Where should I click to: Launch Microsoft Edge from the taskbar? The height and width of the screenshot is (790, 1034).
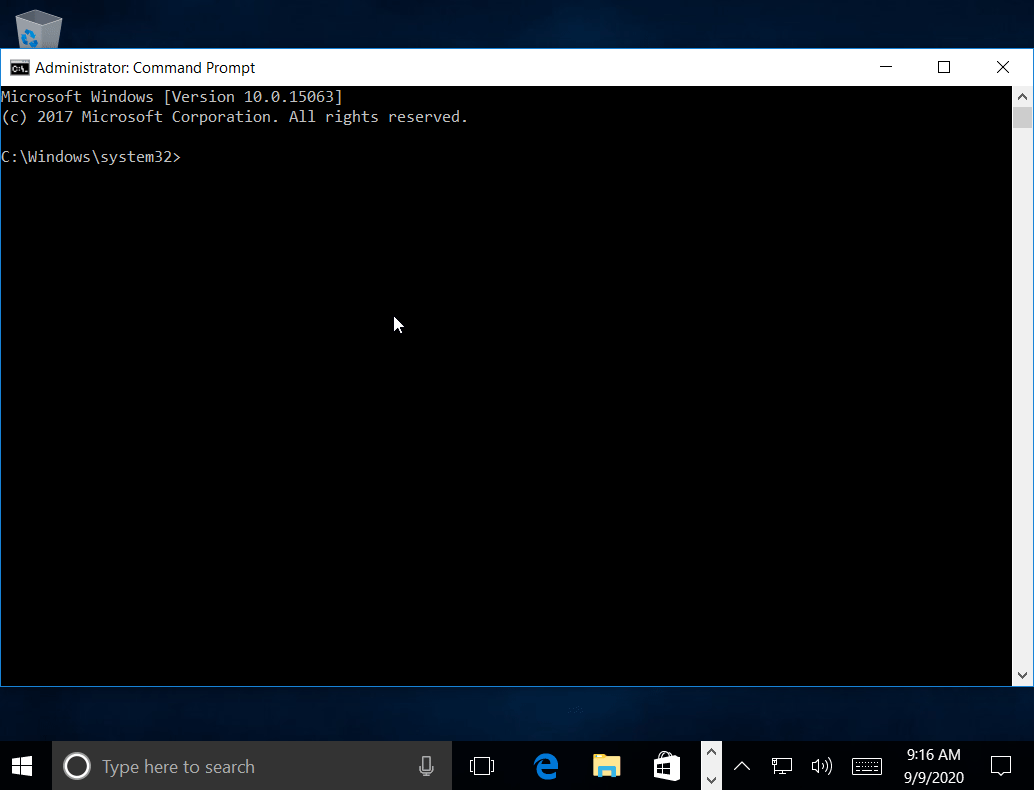pos(546,766)
